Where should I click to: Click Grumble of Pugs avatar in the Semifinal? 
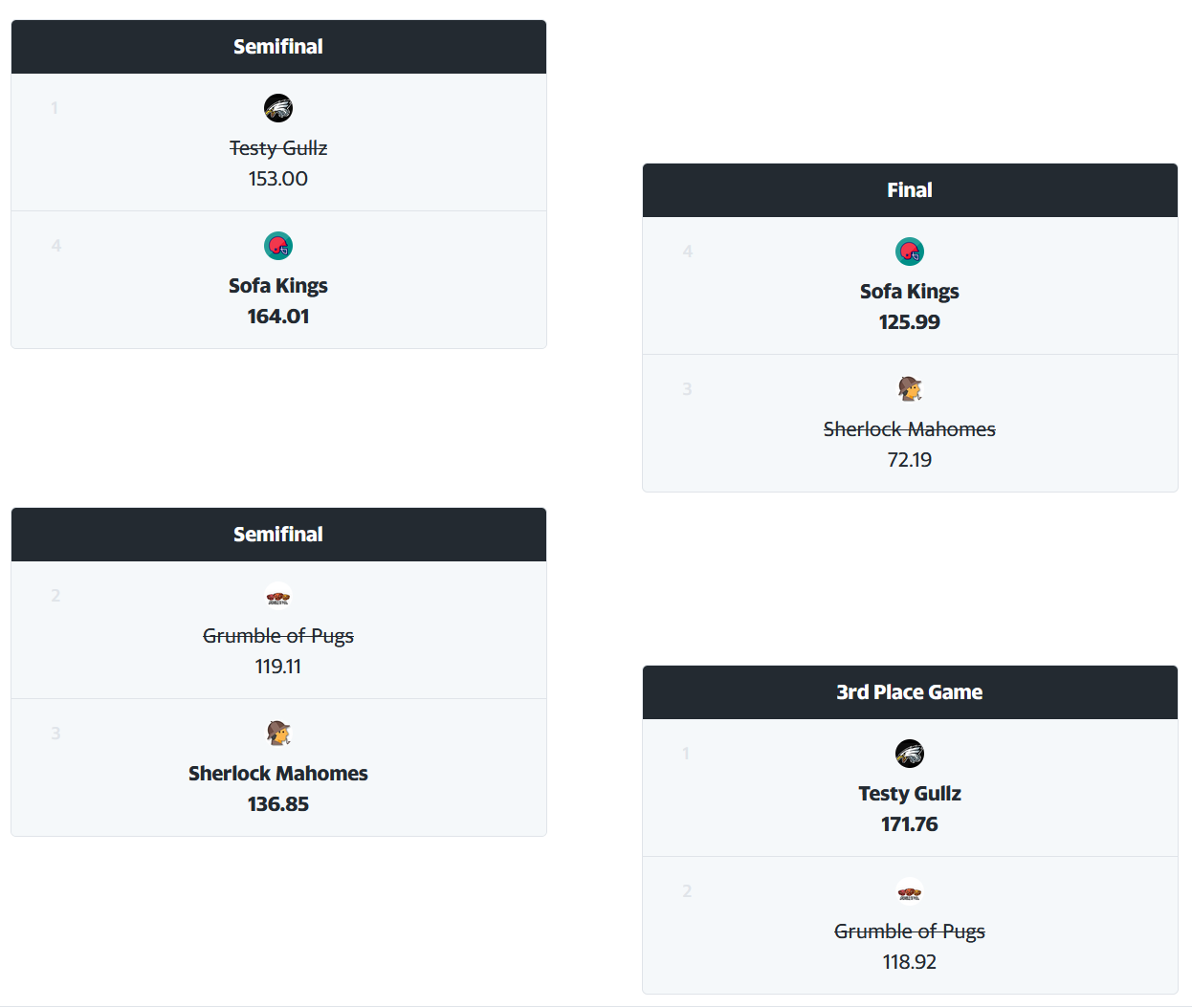(278, 596)
